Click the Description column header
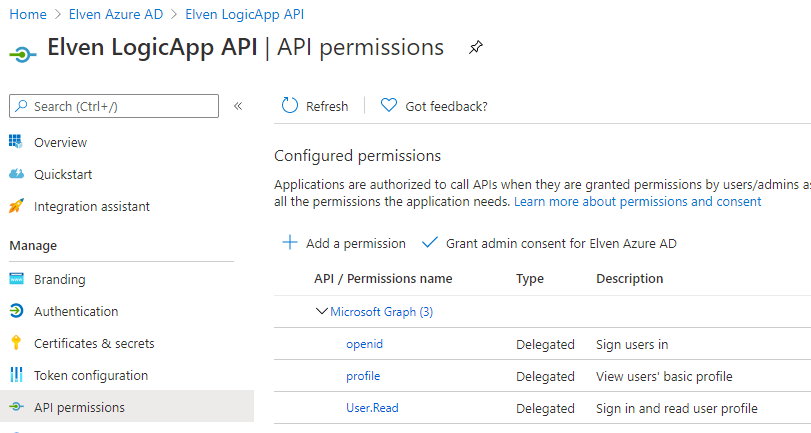 [629, 278]
